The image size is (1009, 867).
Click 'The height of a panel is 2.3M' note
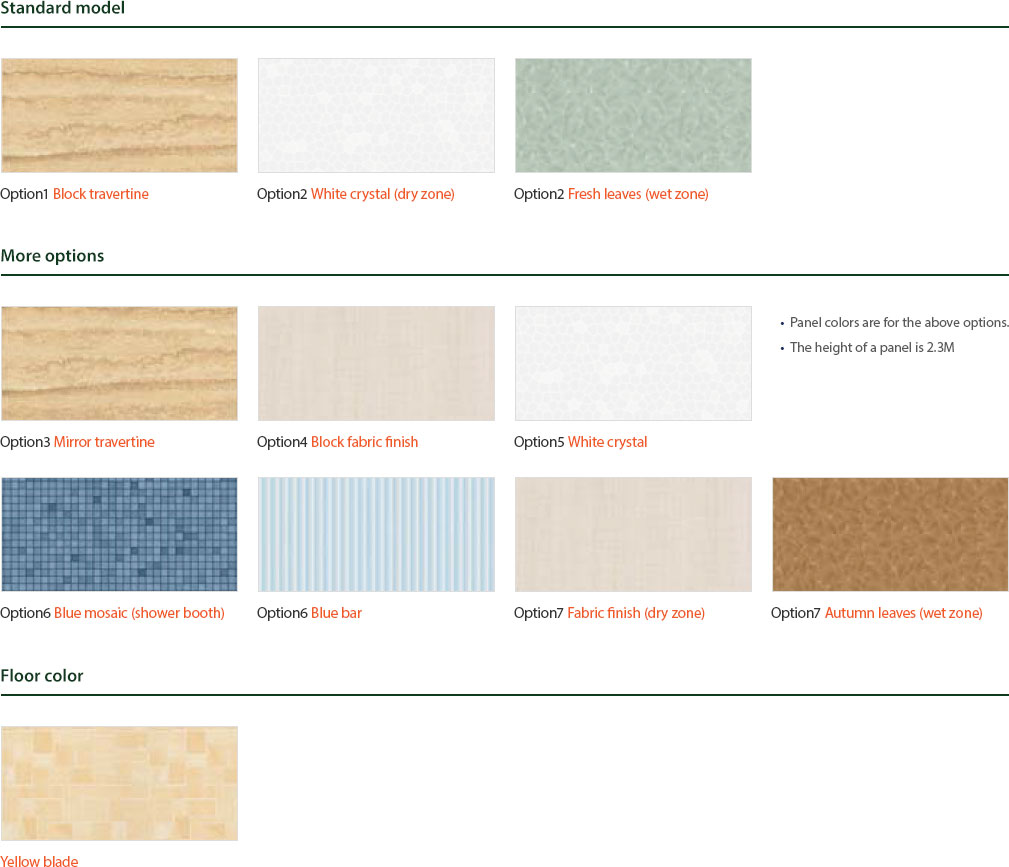click(872, 348)
